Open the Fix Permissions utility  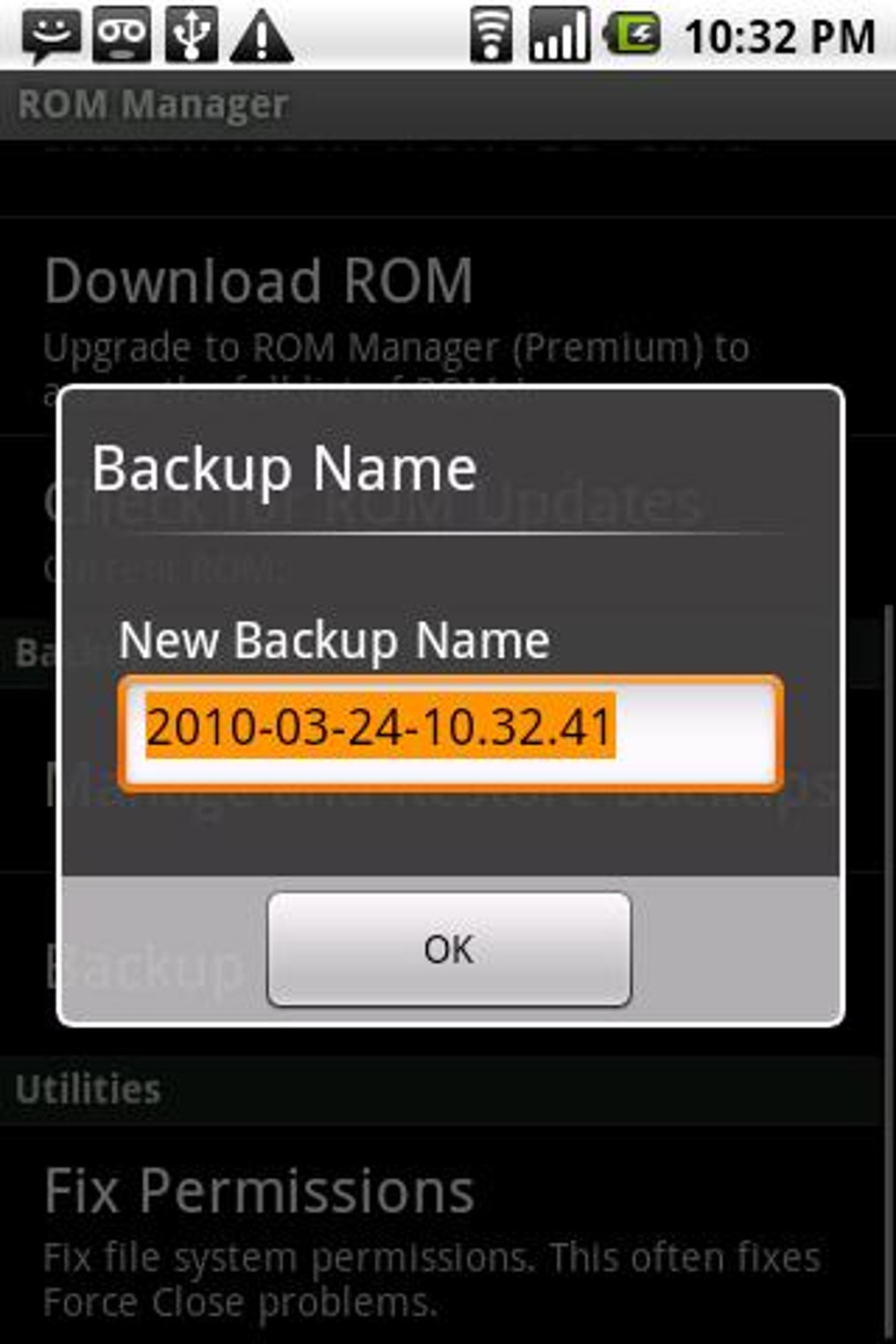click(439, 1234)
